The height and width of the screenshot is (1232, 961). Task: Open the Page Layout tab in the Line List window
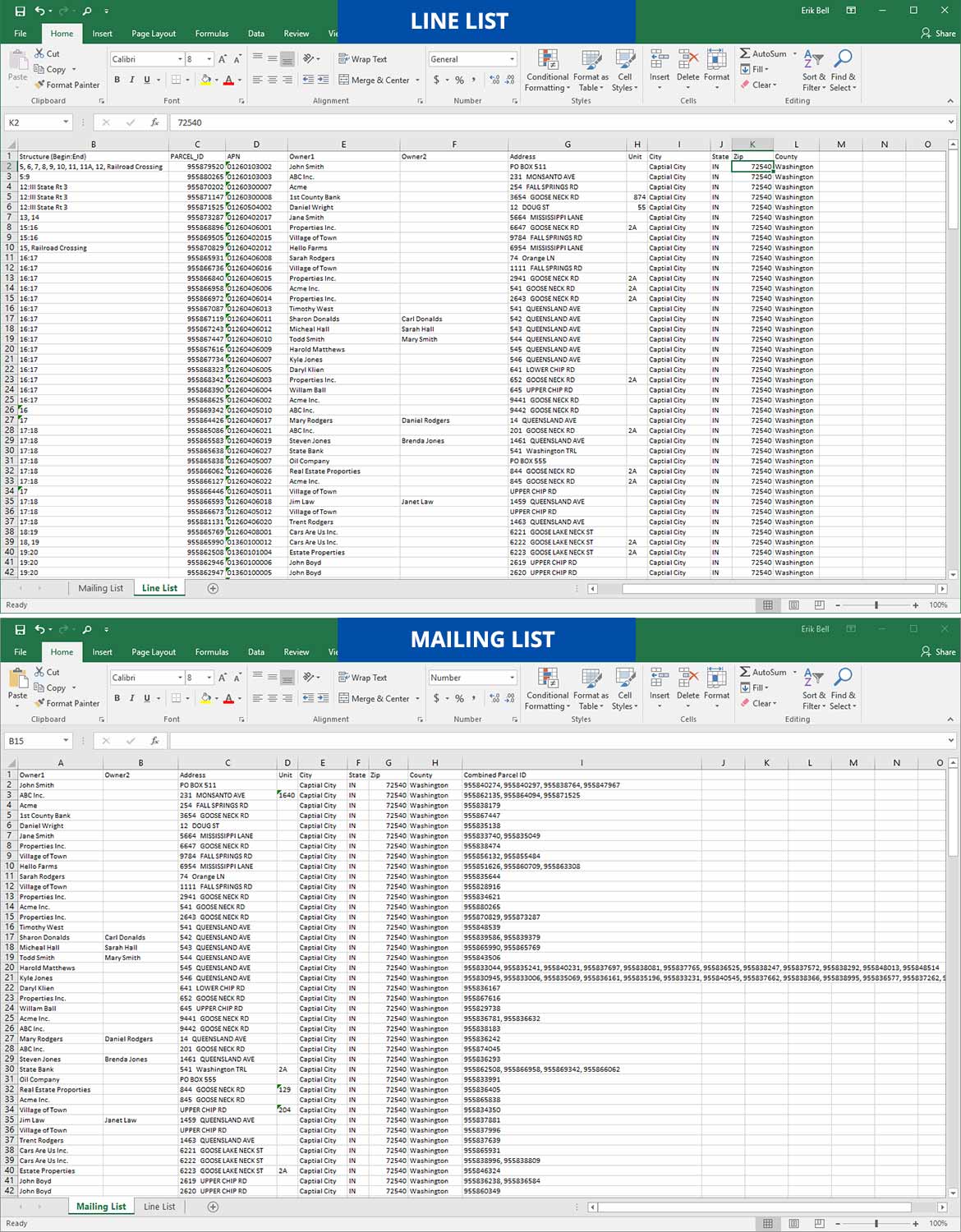coord(154,34)
